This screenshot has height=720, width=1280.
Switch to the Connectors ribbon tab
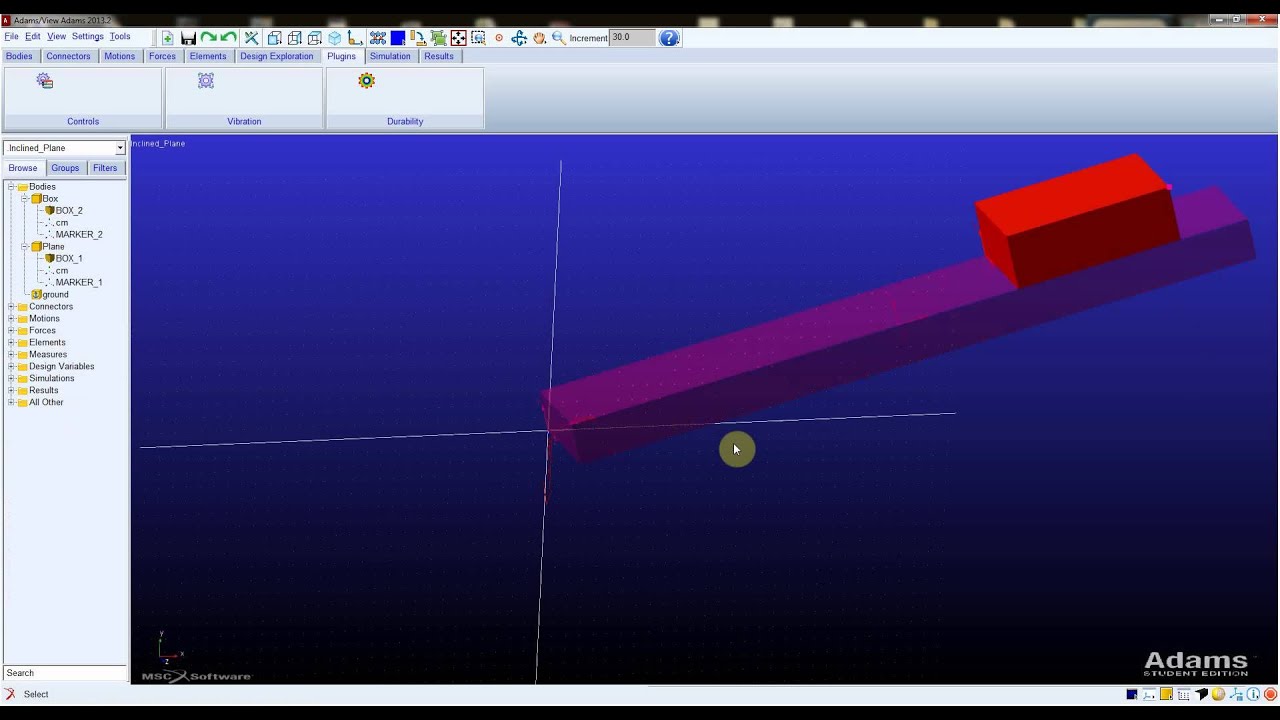(68, 56)
